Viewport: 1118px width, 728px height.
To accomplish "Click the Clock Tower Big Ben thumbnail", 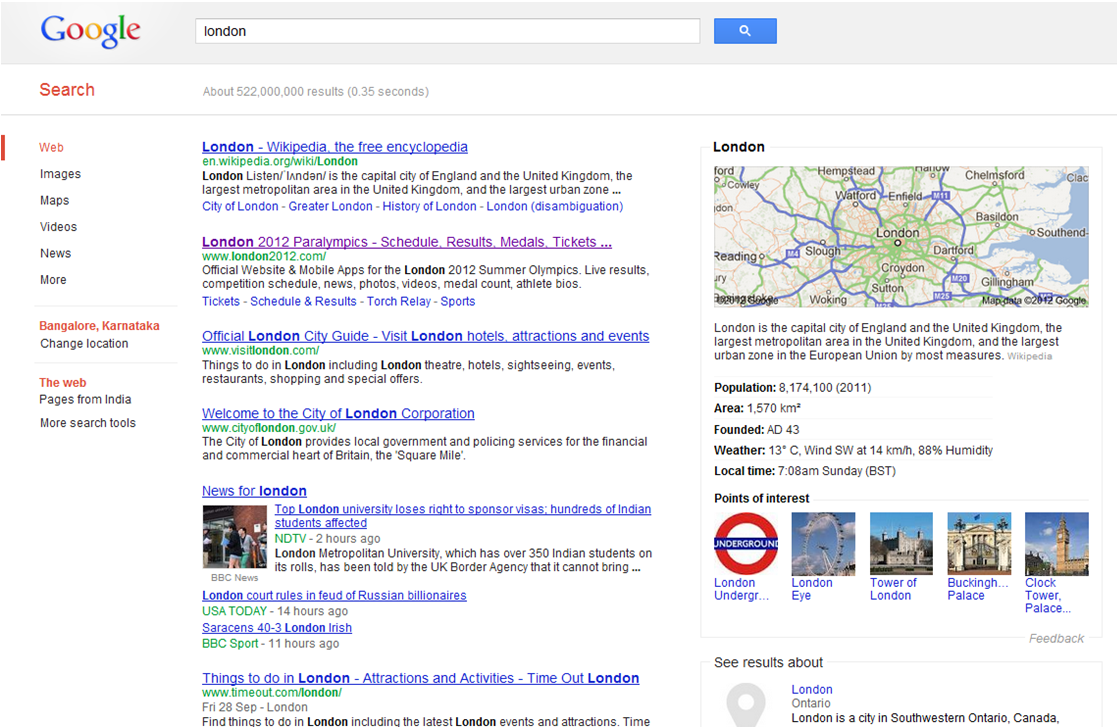I will pos(1056,544).
